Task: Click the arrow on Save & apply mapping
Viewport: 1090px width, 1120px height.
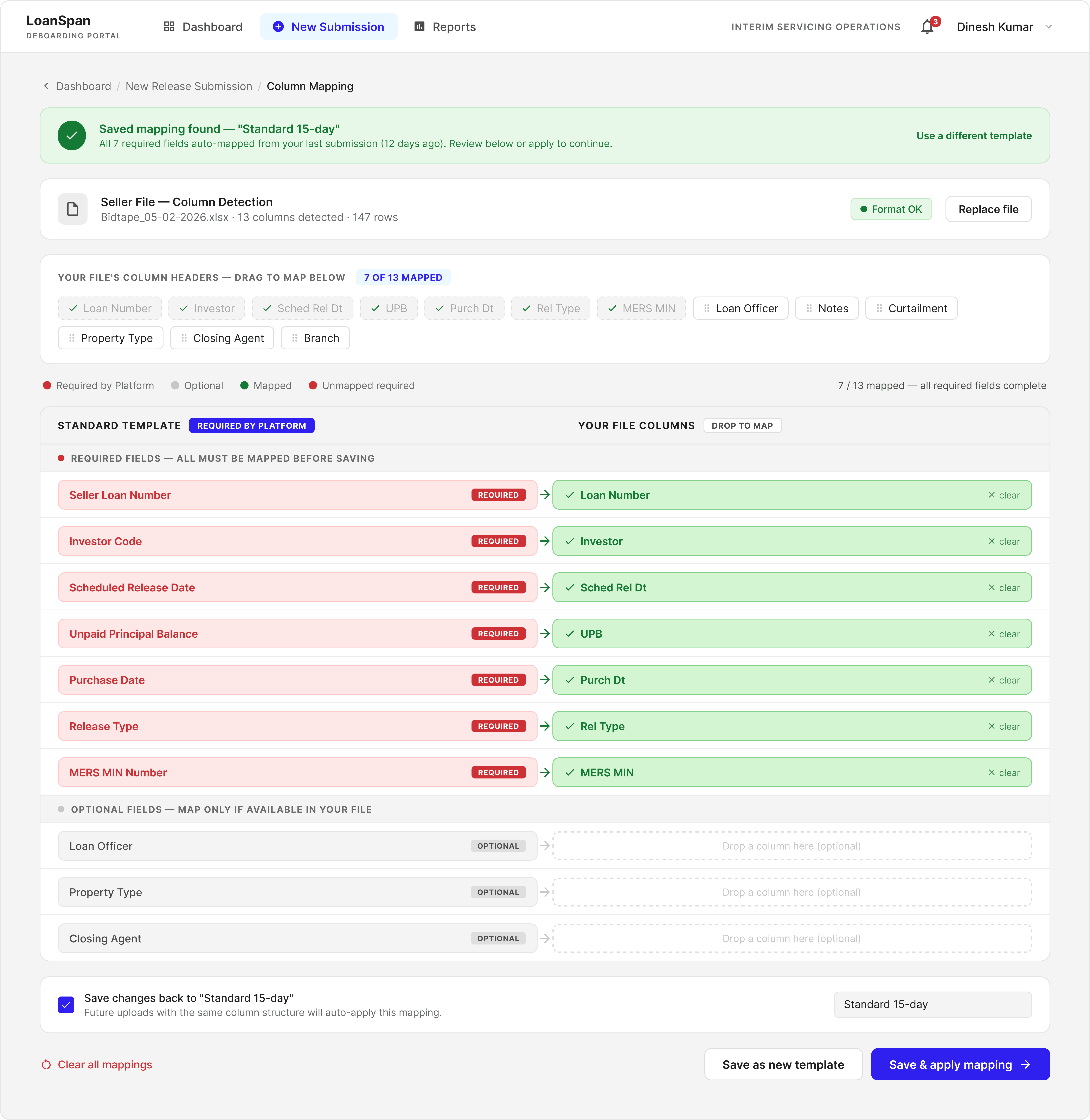Action: [1026, 1064]
